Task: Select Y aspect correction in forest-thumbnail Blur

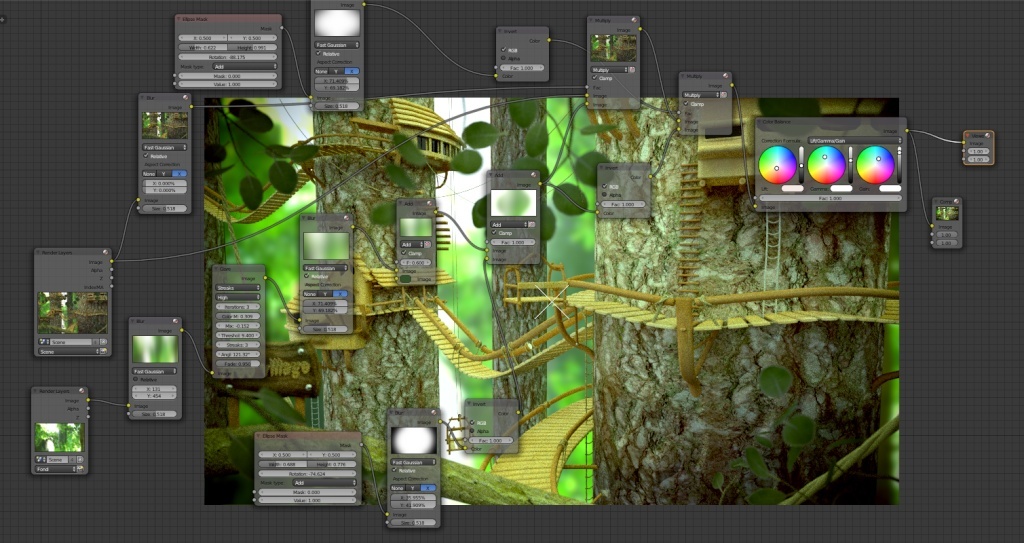Action: coord(166,174)
